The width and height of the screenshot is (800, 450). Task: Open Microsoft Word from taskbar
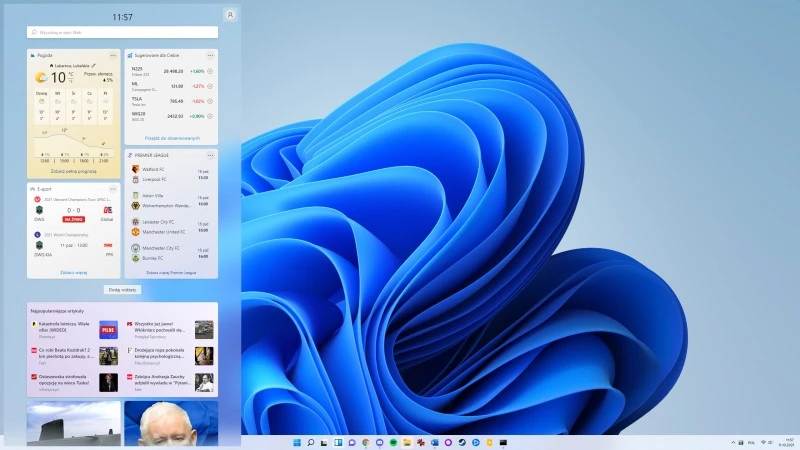point(434,442)
